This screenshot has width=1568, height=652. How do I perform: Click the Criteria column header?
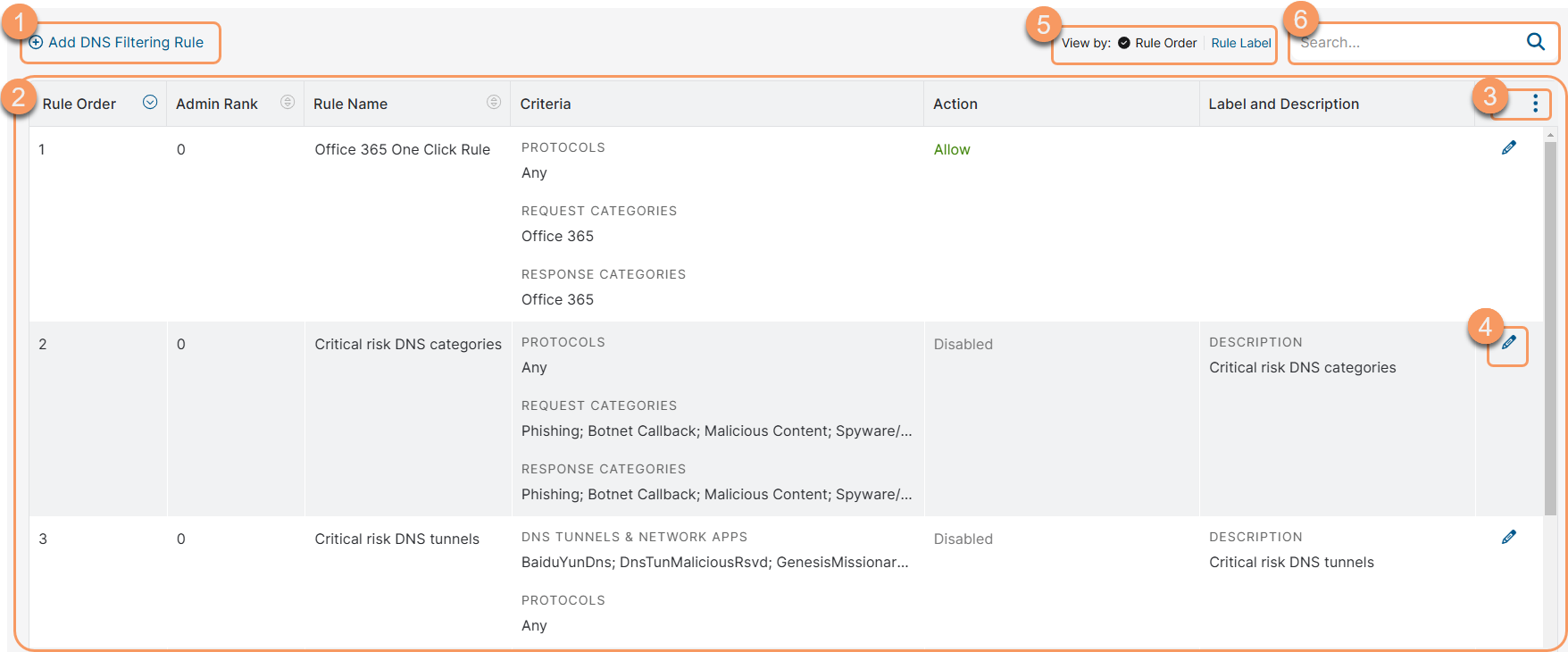(546, 104)
